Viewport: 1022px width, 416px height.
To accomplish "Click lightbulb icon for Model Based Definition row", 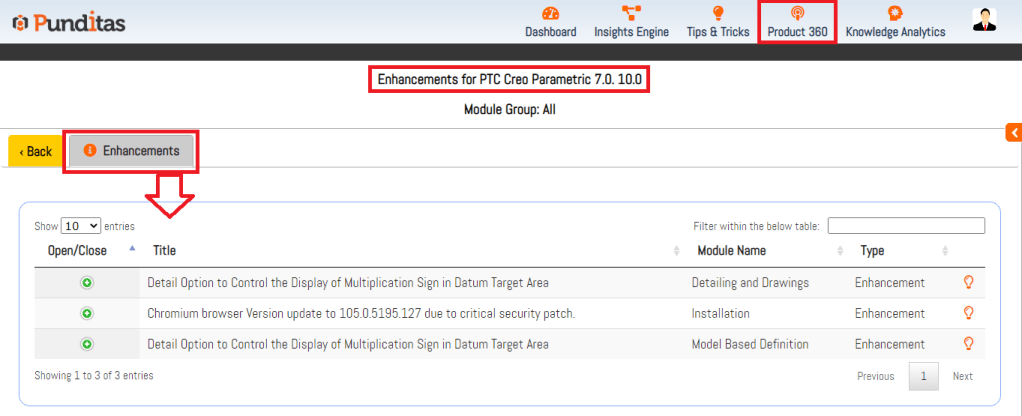I will 967,343.
